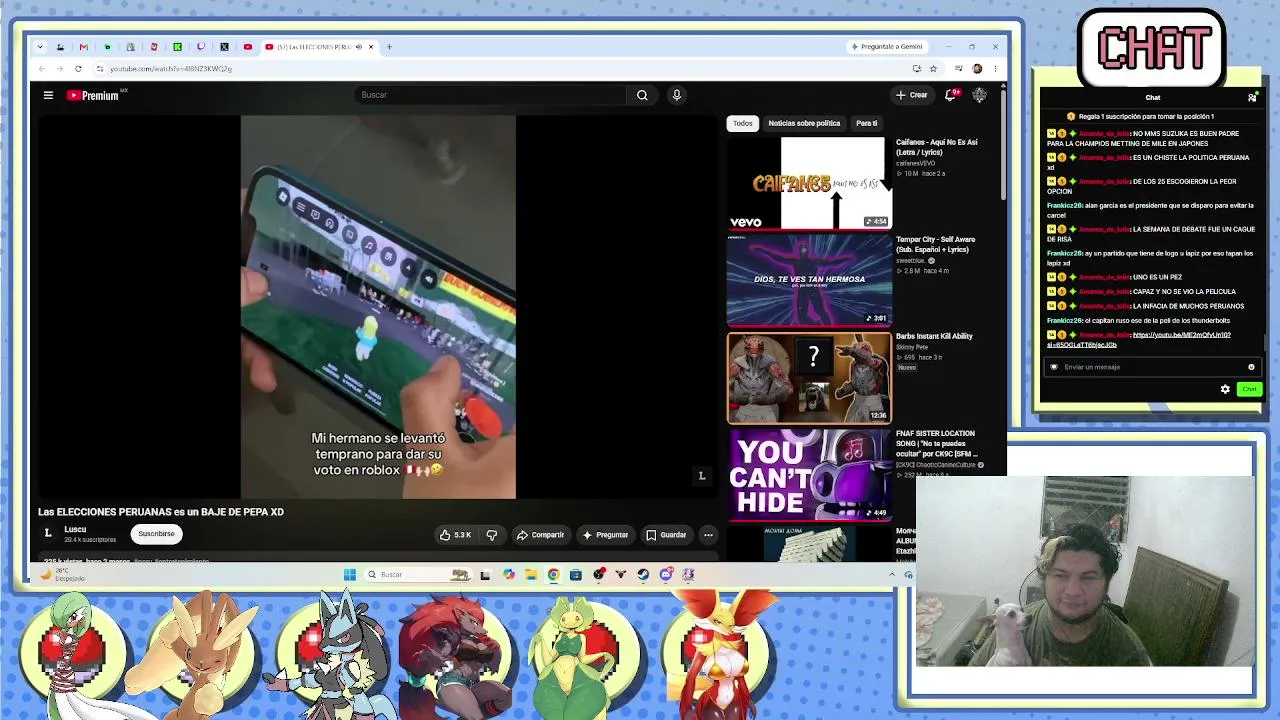Open the Luscu channel name link
1280x720 pixels.
pyautogui.click(x=75, y=529)
